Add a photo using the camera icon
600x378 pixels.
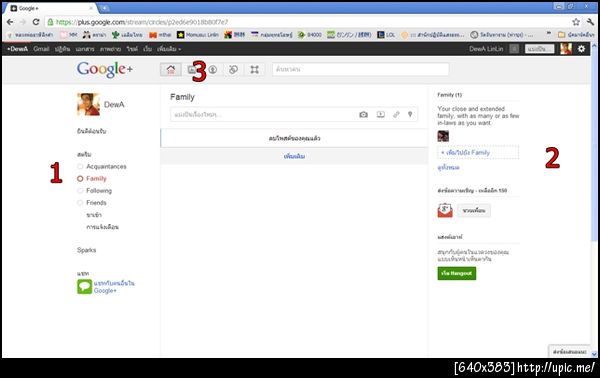(x=363, y=114)
